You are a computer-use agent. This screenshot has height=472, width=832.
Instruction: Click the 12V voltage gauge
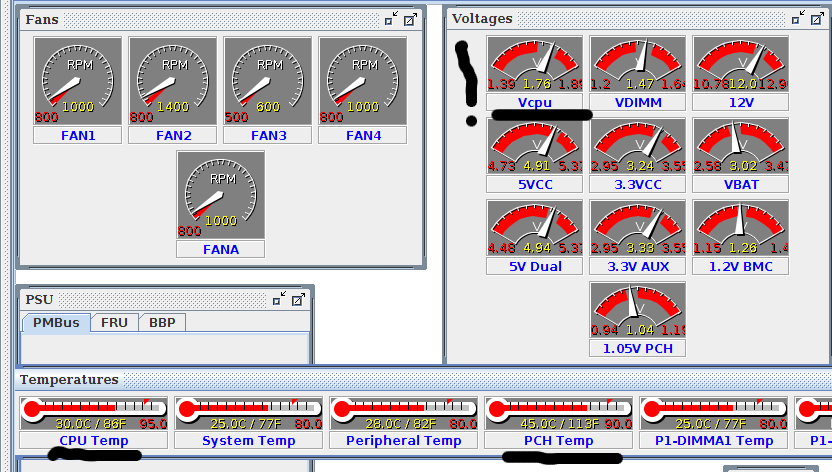pyautogui.click(x=740, y=64)
